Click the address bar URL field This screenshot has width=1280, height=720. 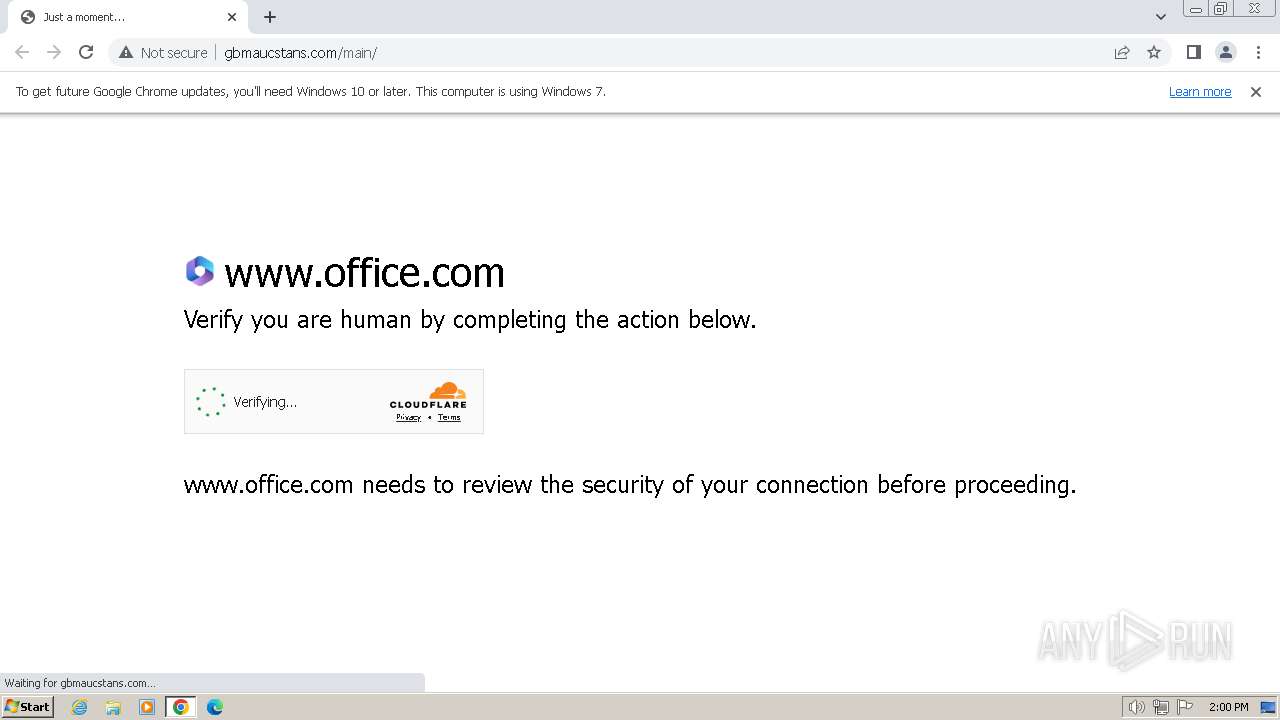coord(600,52)
